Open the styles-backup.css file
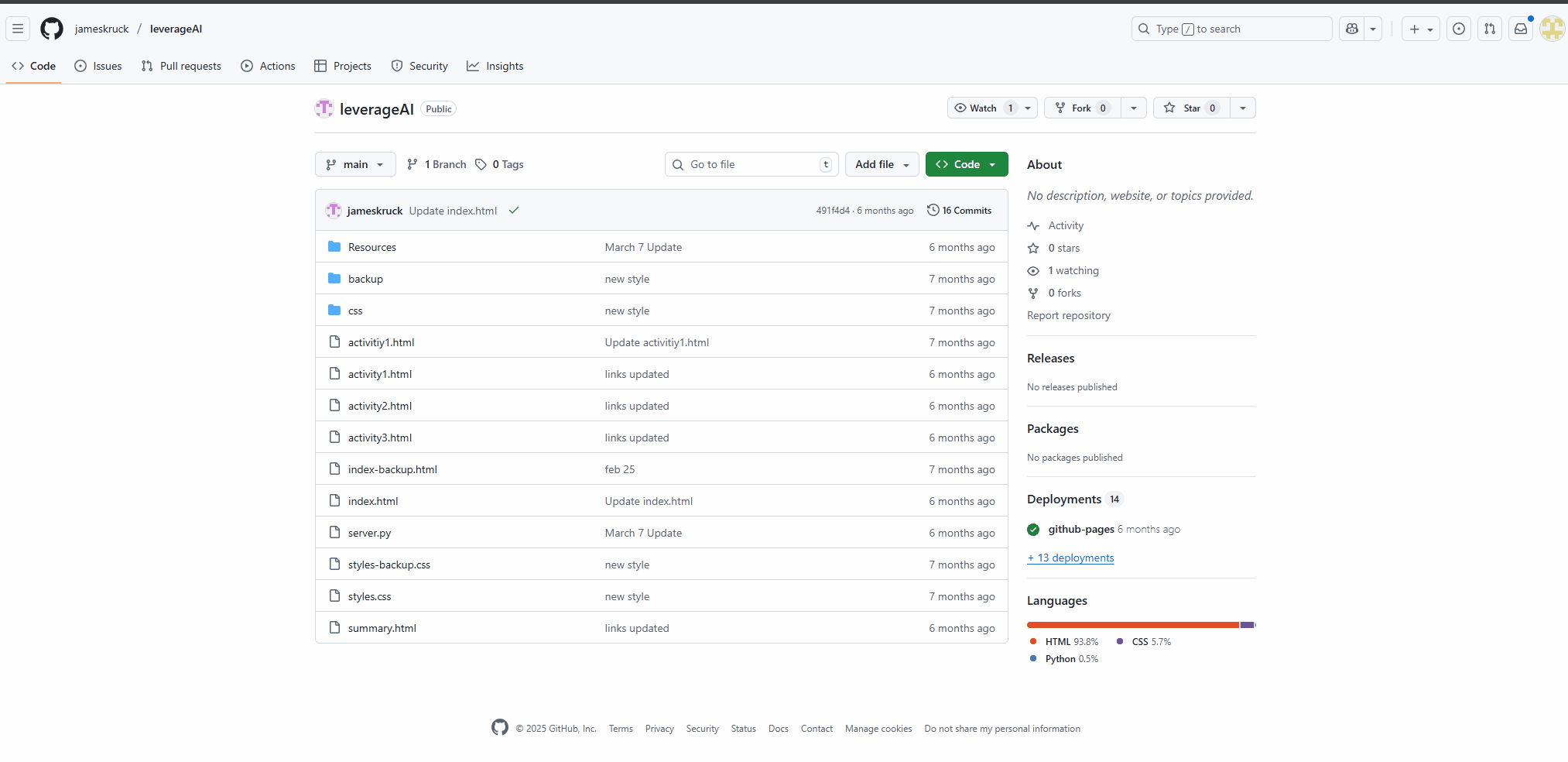Viewport: 1568px width, 762px height. [389, 565]
